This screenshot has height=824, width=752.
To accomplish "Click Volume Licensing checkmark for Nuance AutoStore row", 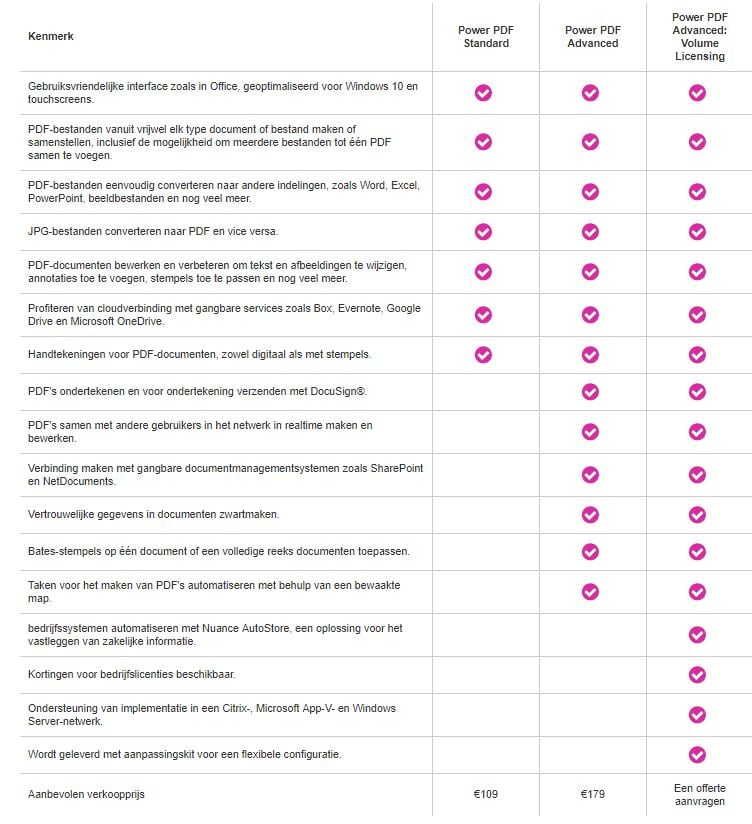I will point(697,634).
